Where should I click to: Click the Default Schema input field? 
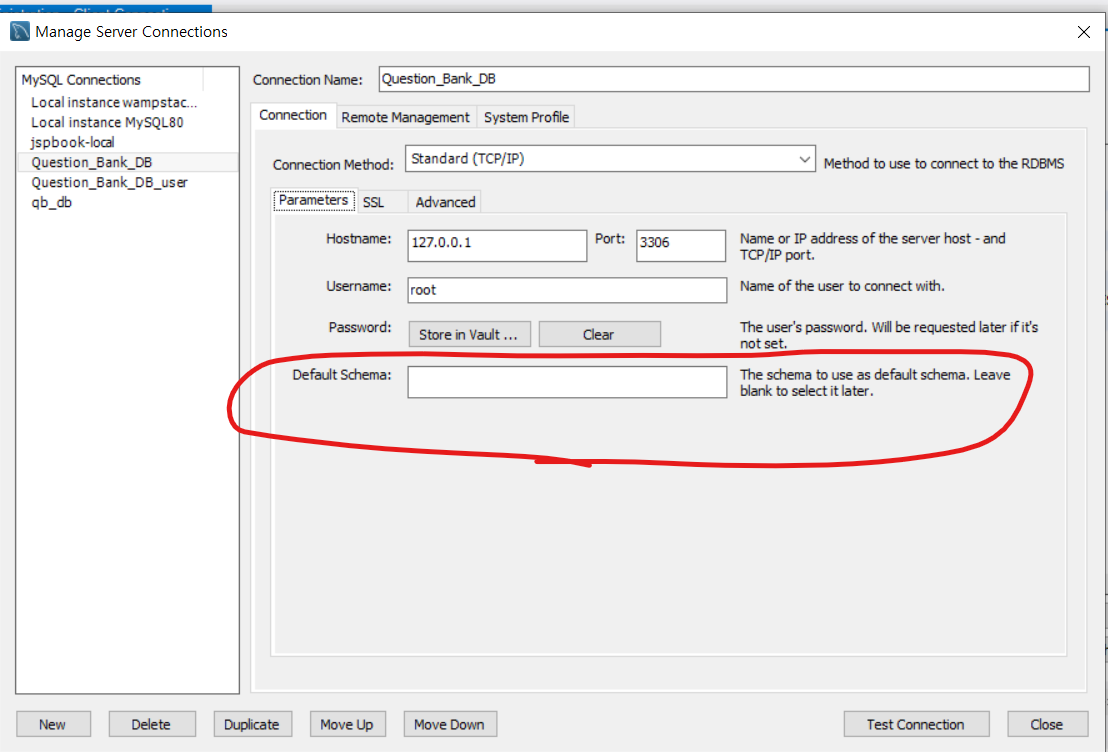[567, 382]
